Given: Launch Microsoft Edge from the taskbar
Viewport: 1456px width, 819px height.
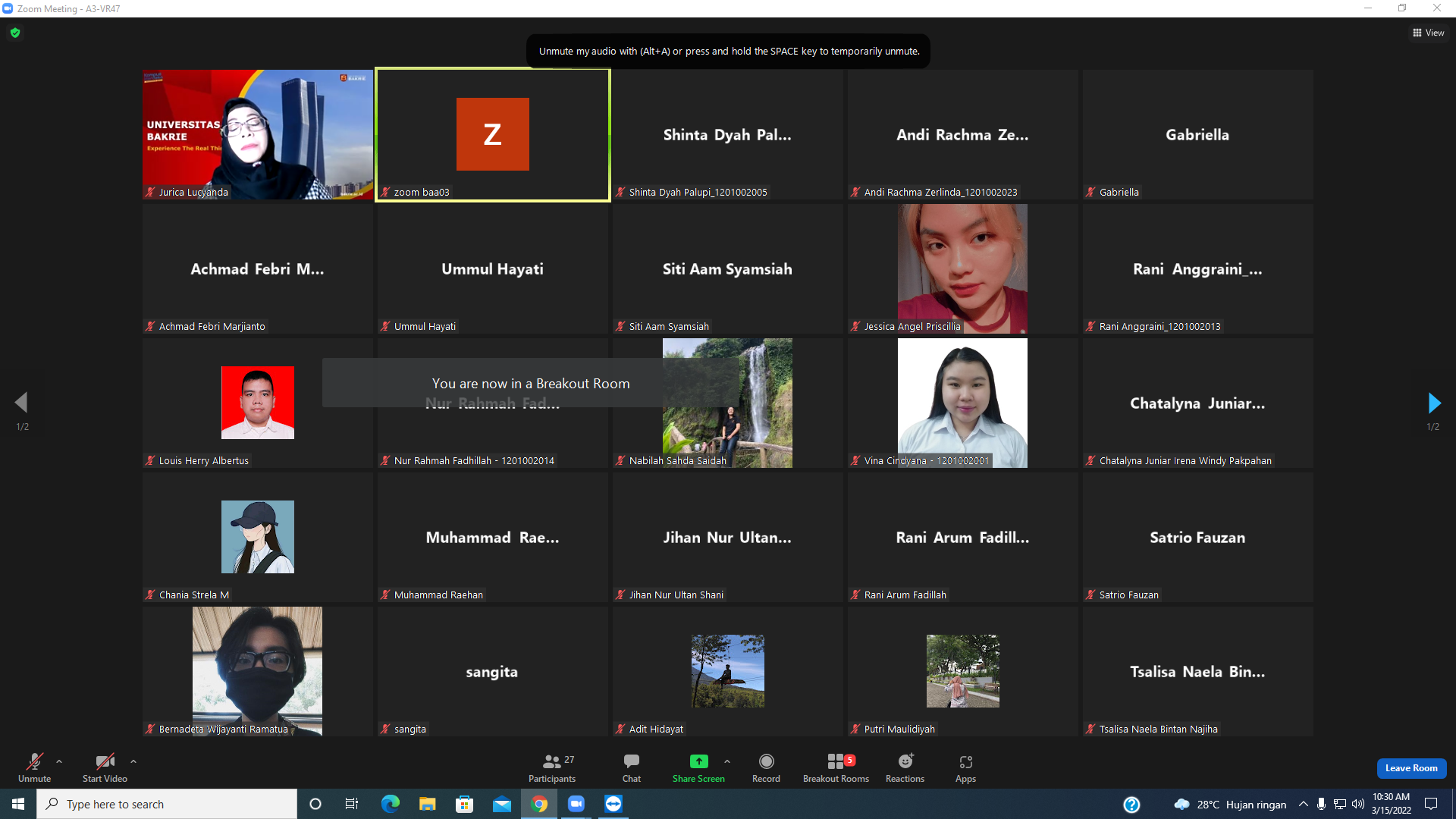Looking at the screenshot, I should [391, 804].
